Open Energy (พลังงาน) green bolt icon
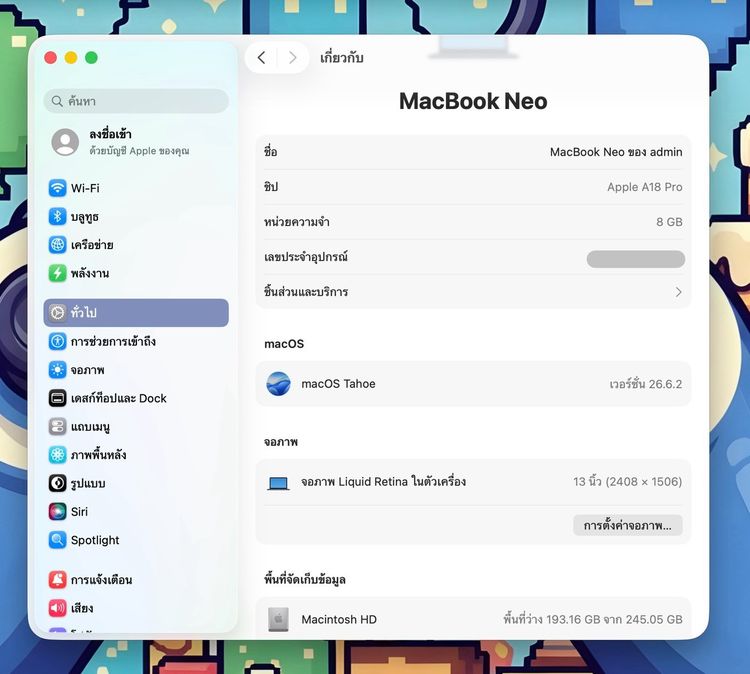The image size is (750, 674). coord(57,273)
